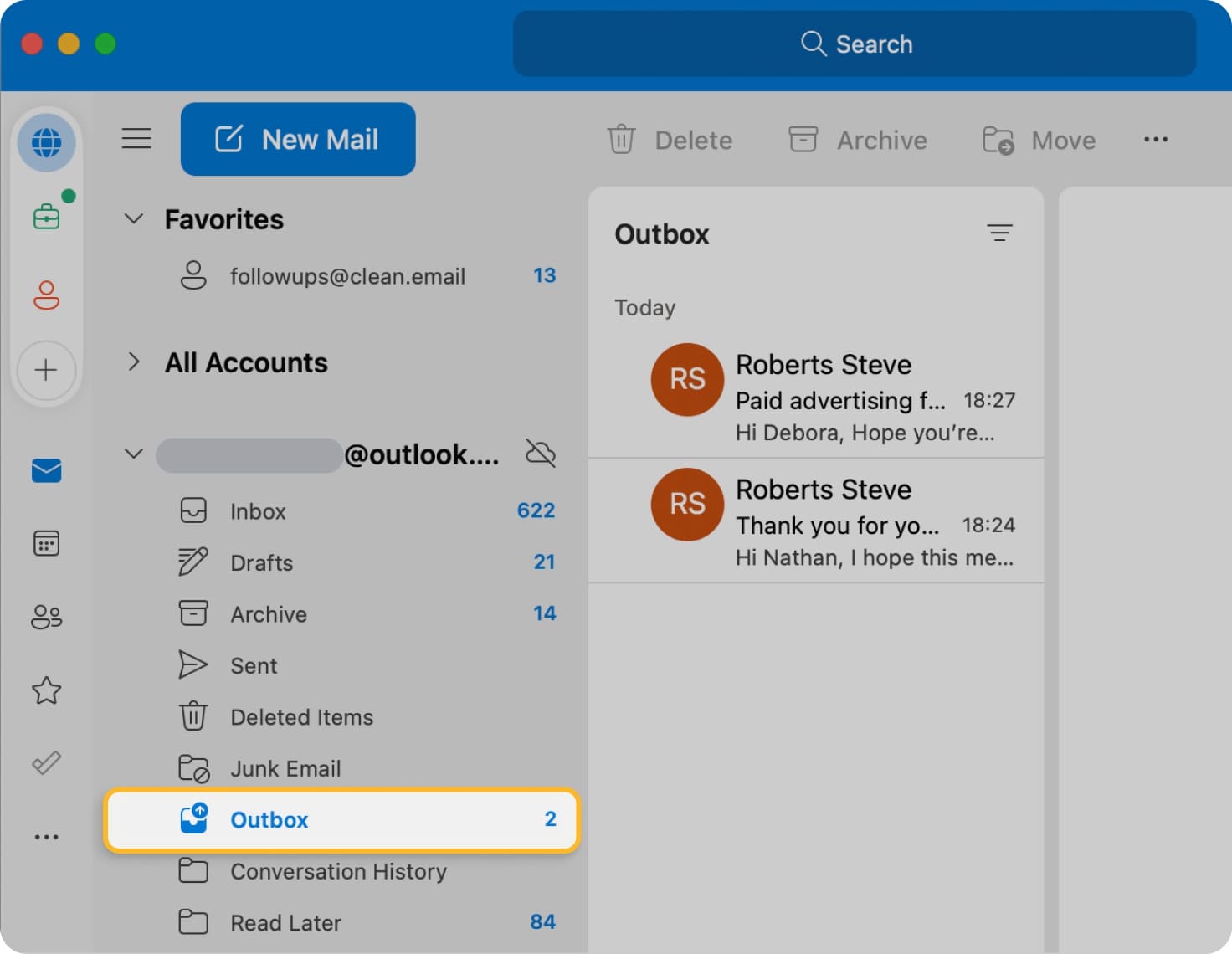The height and width of the screenshot is (954, 1232).
Task: Click the @outlook account name
Action: pyautogui.click(x=328, y=454)
